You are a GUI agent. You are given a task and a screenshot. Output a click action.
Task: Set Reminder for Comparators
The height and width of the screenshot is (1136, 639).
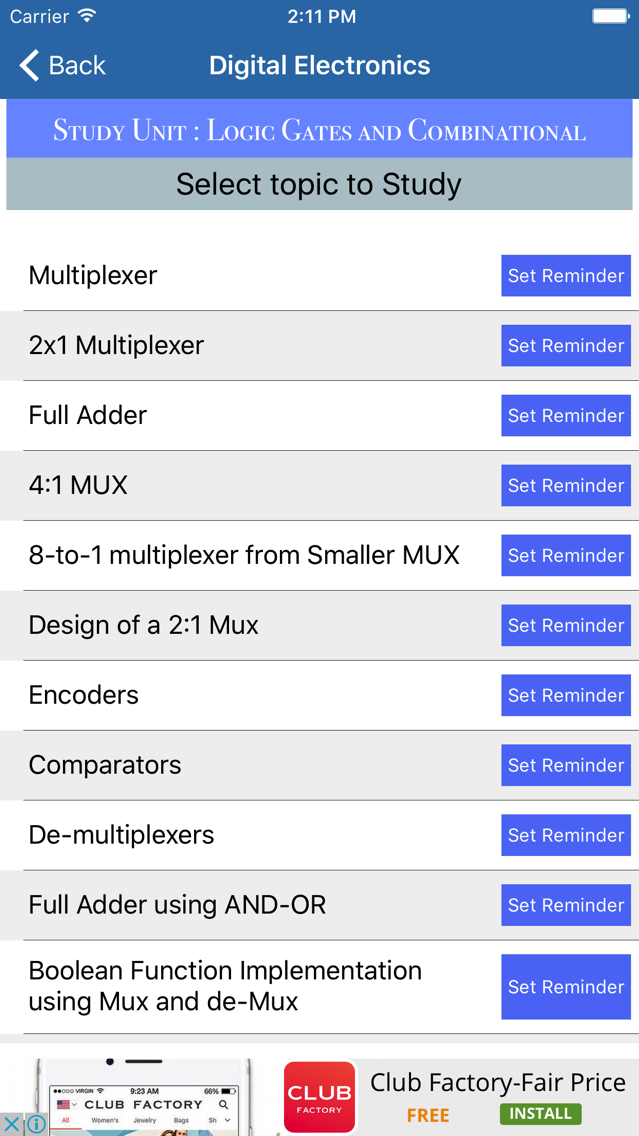pos(566,765)
